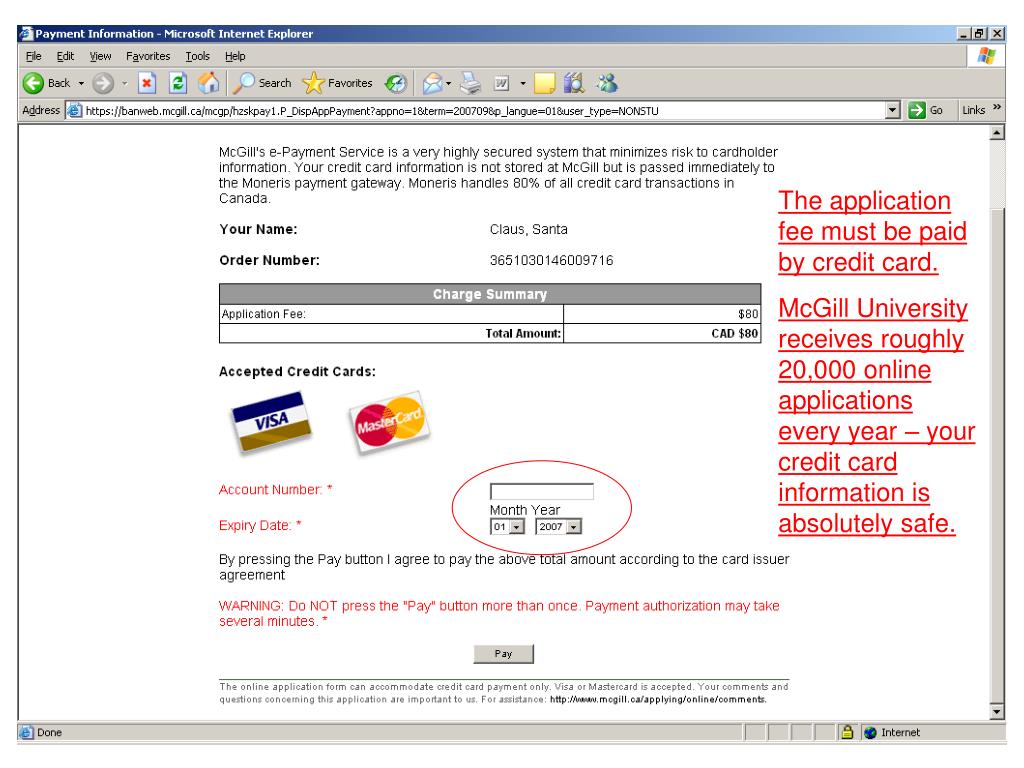
Task: Open the History clock icon
Action: 396,83
